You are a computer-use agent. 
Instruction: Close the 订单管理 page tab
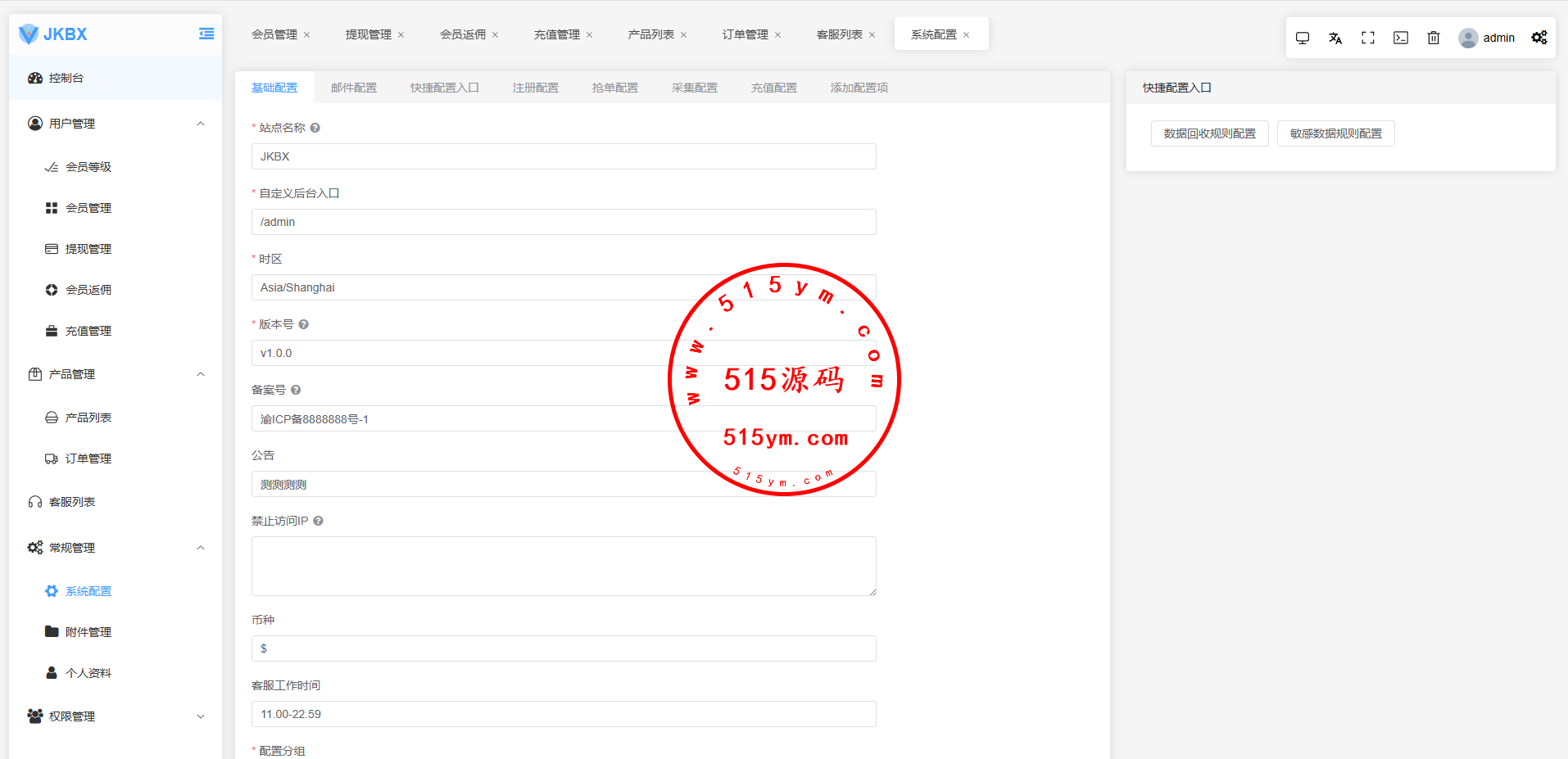(778, 34)
